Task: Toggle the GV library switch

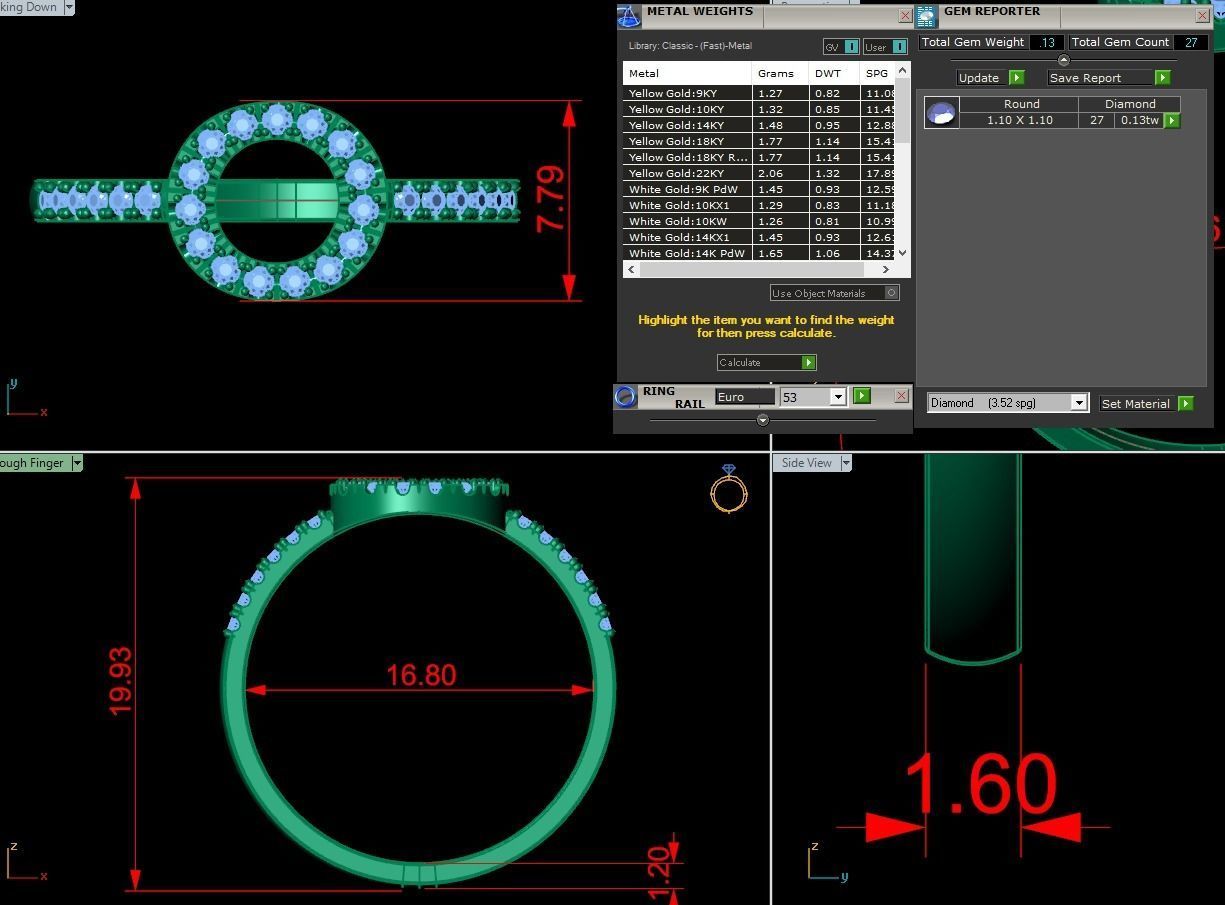Action: click(x=851, y=47)
